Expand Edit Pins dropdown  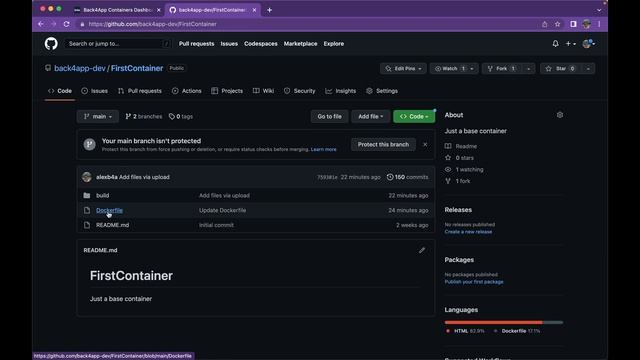pyautogui.click(x=403, y=69)
